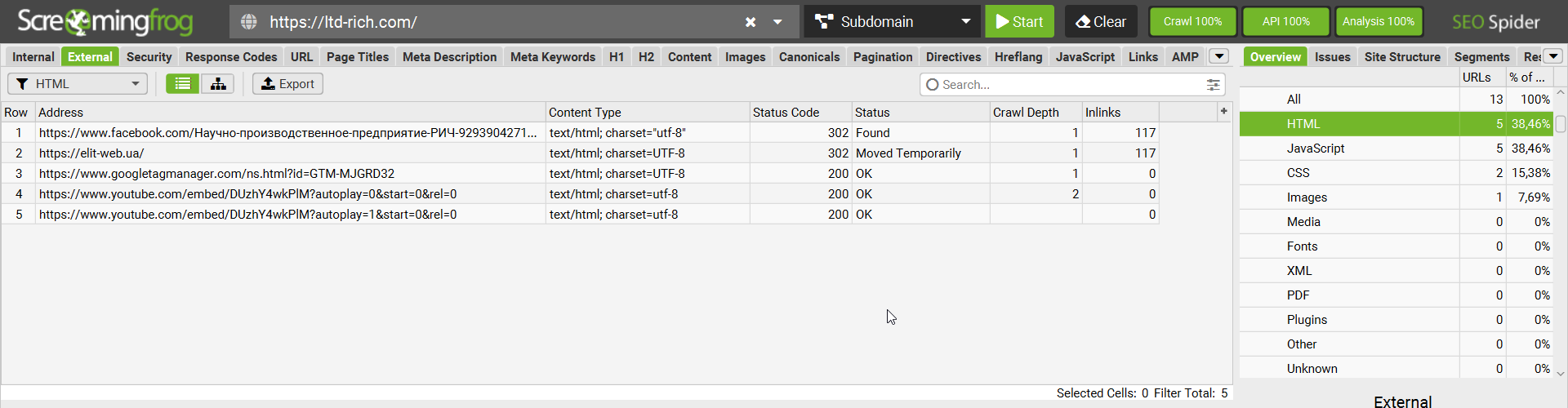The height and width of the screenshot is (408, 1568).
Task: Open search filter options icon
Action: pyautogui.click(x=1214, y=84)
